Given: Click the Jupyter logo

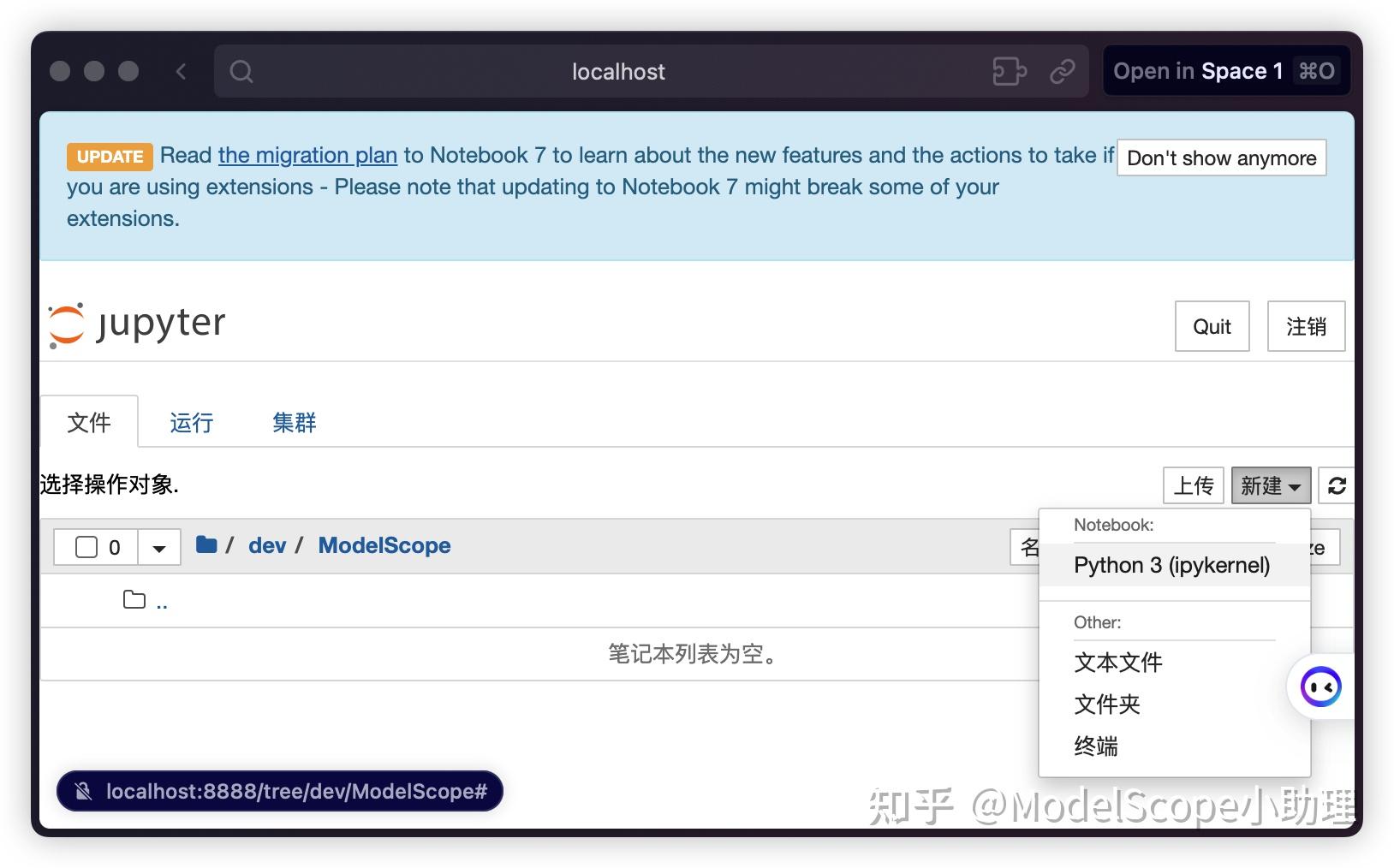Looking at the screenshot, I should point(135,324).
